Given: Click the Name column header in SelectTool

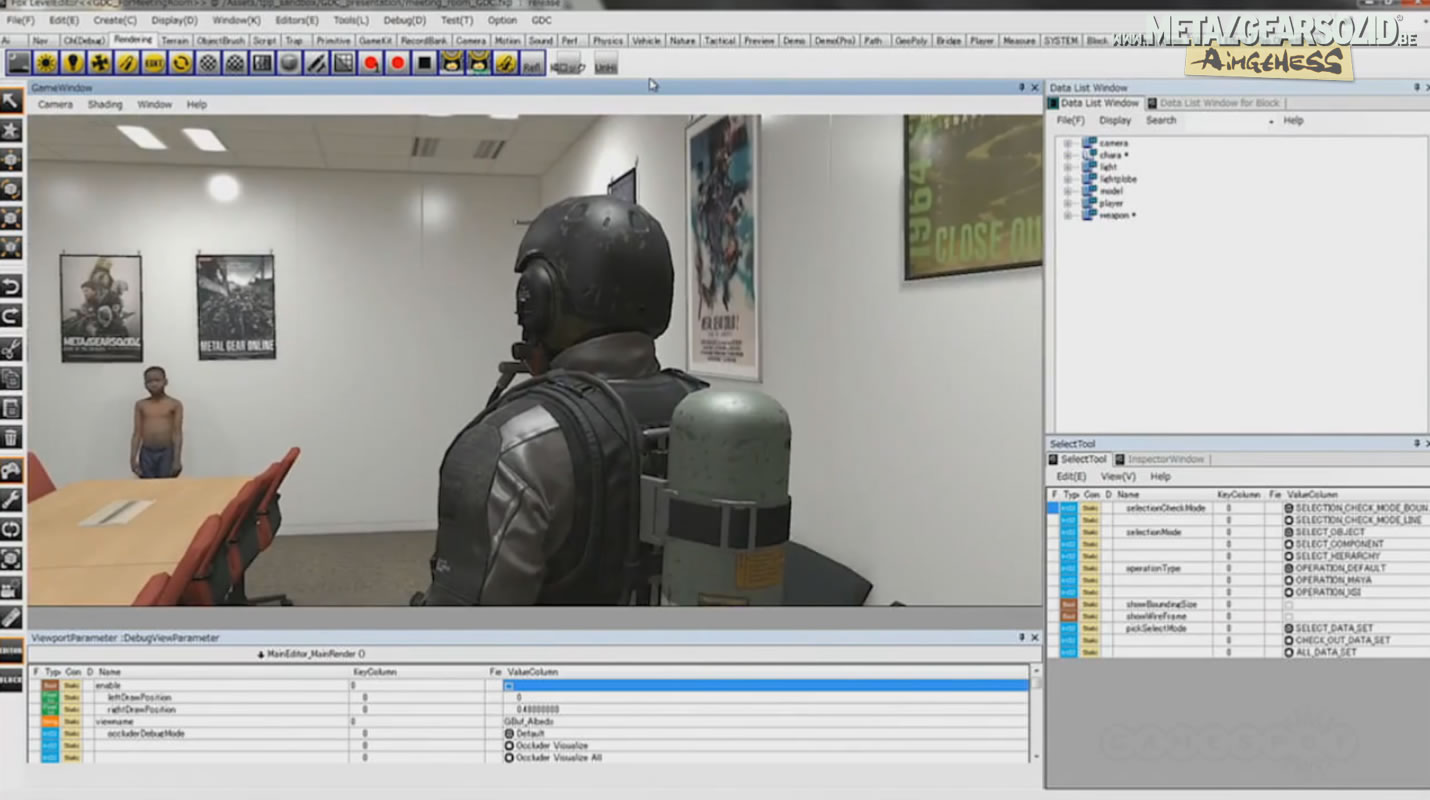Looking at the screenshot, I should (x=1128, y=494).
